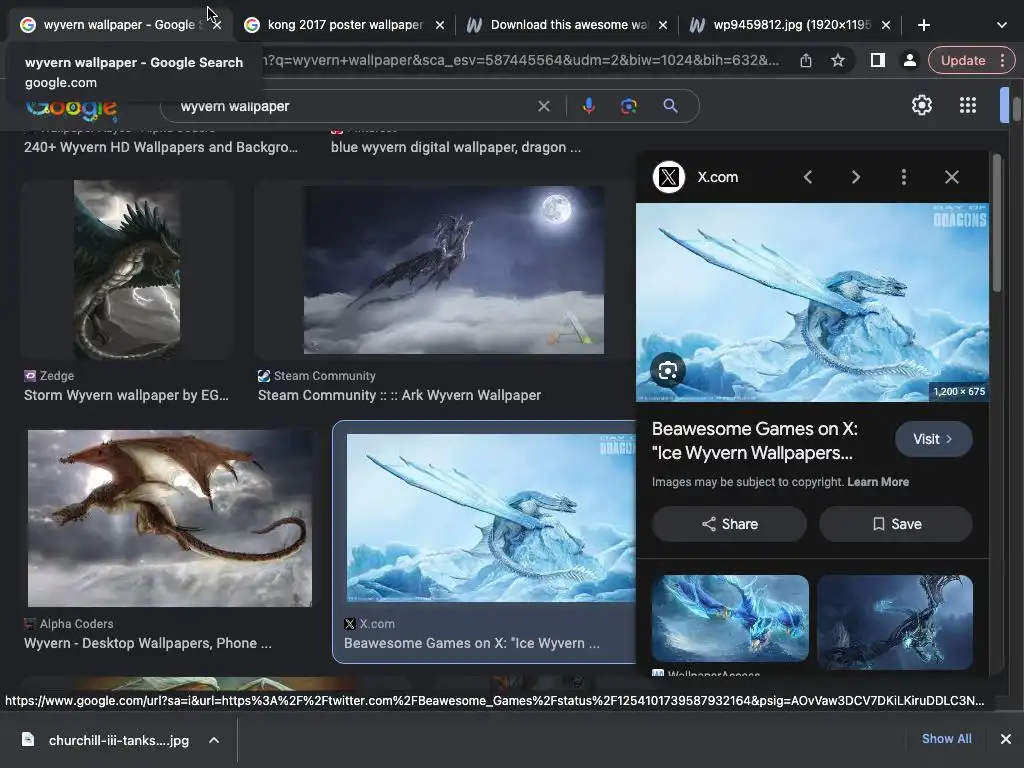
Task: Close the kong 2017 poster wallpaper tab
Action: point(440,25)
